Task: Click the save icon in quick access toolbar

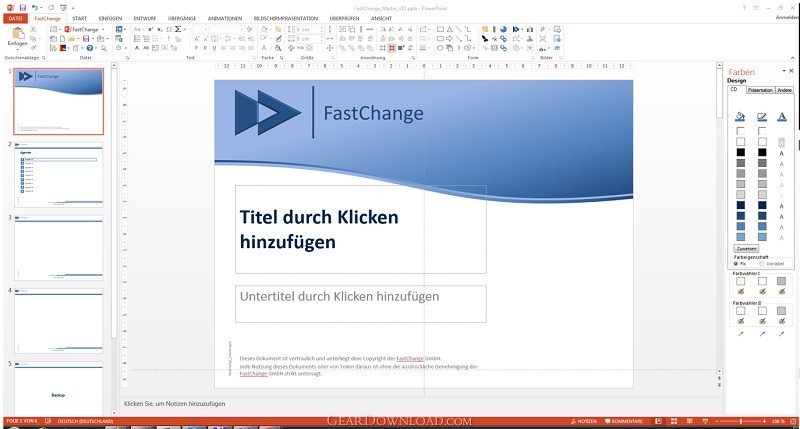Action: 22,8
